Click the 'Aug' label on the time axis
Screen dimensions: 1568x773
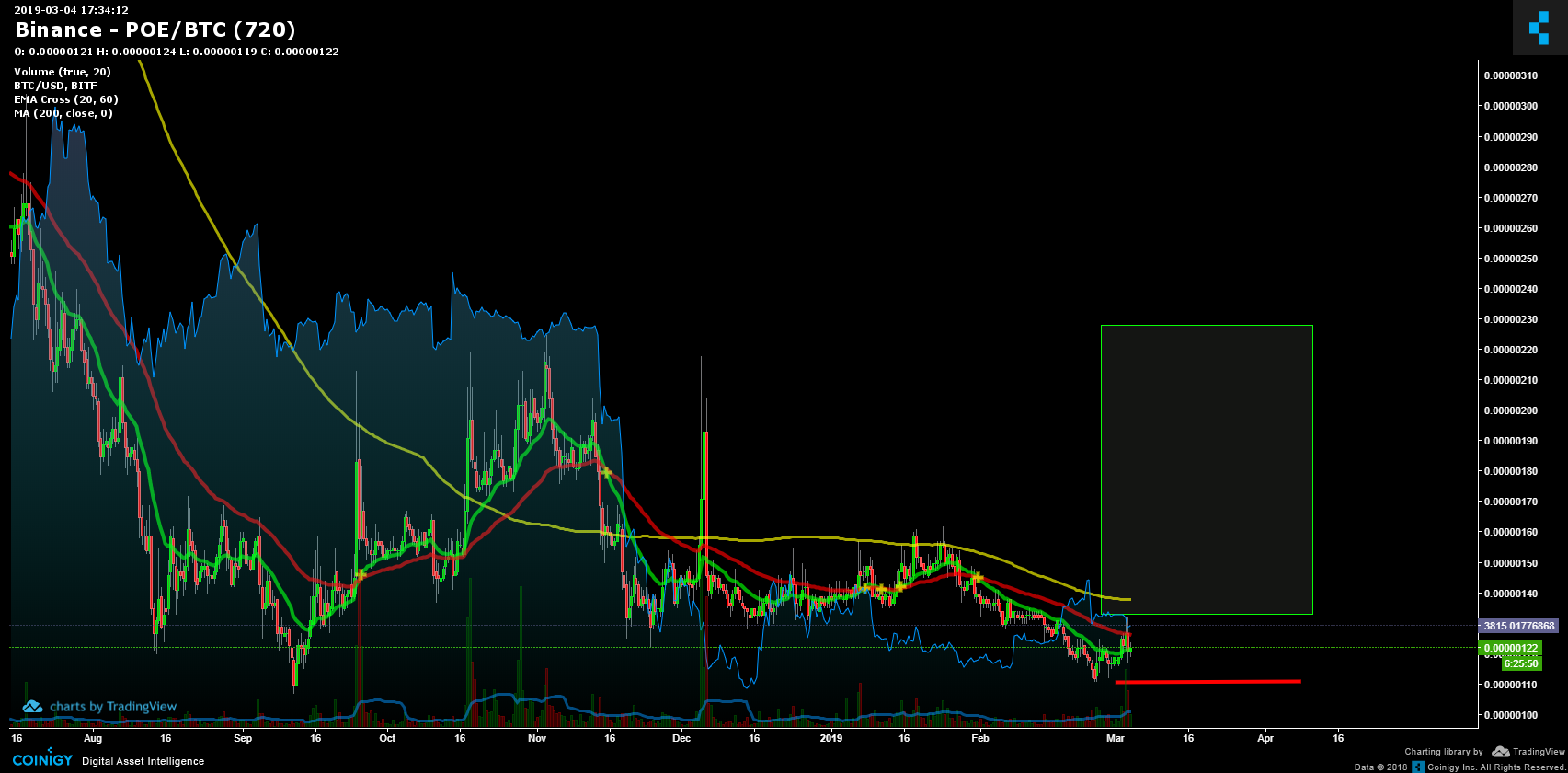[93, 738]
